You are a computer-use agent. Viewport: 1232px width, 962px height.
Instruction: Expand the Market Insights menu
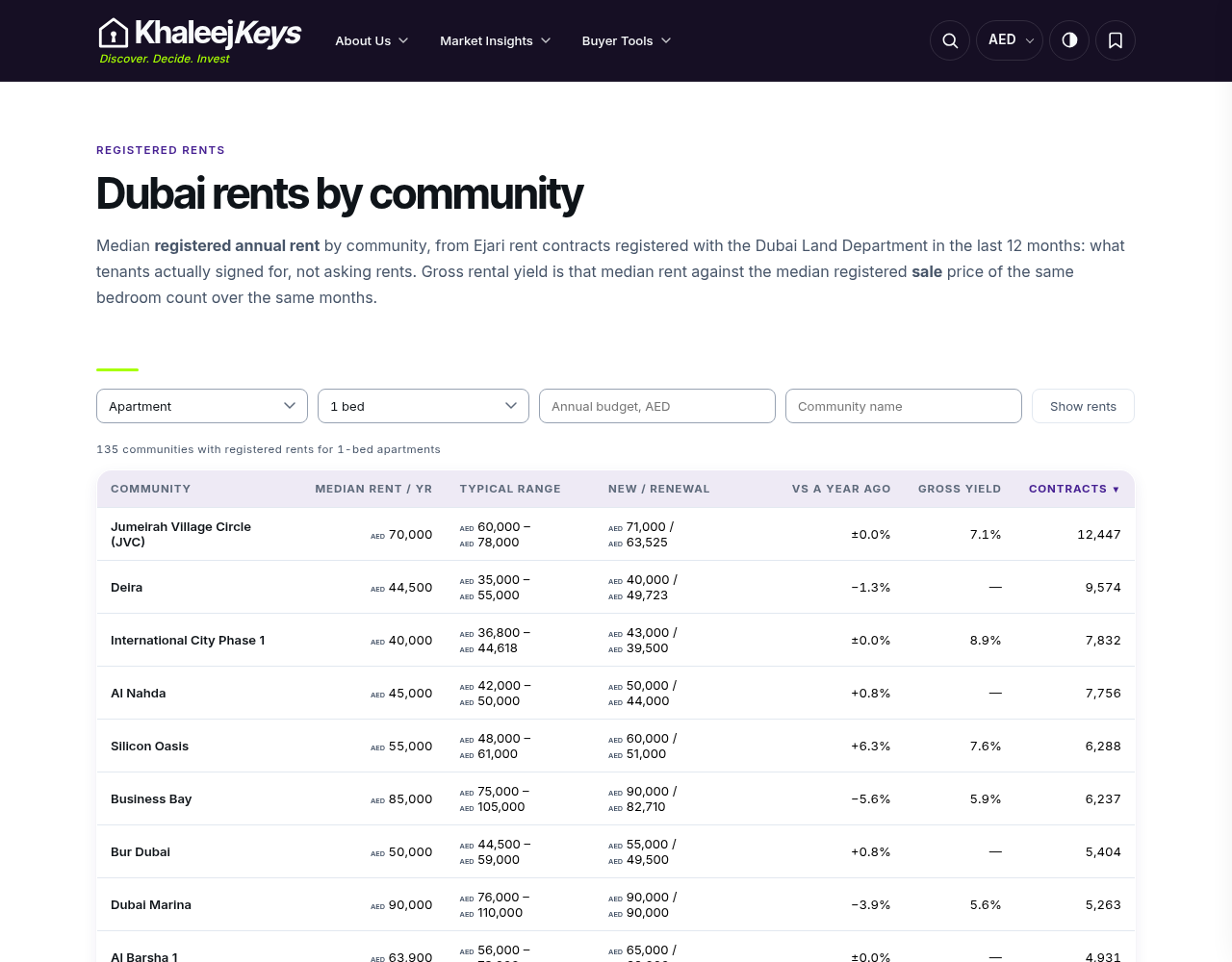[495, 40]
